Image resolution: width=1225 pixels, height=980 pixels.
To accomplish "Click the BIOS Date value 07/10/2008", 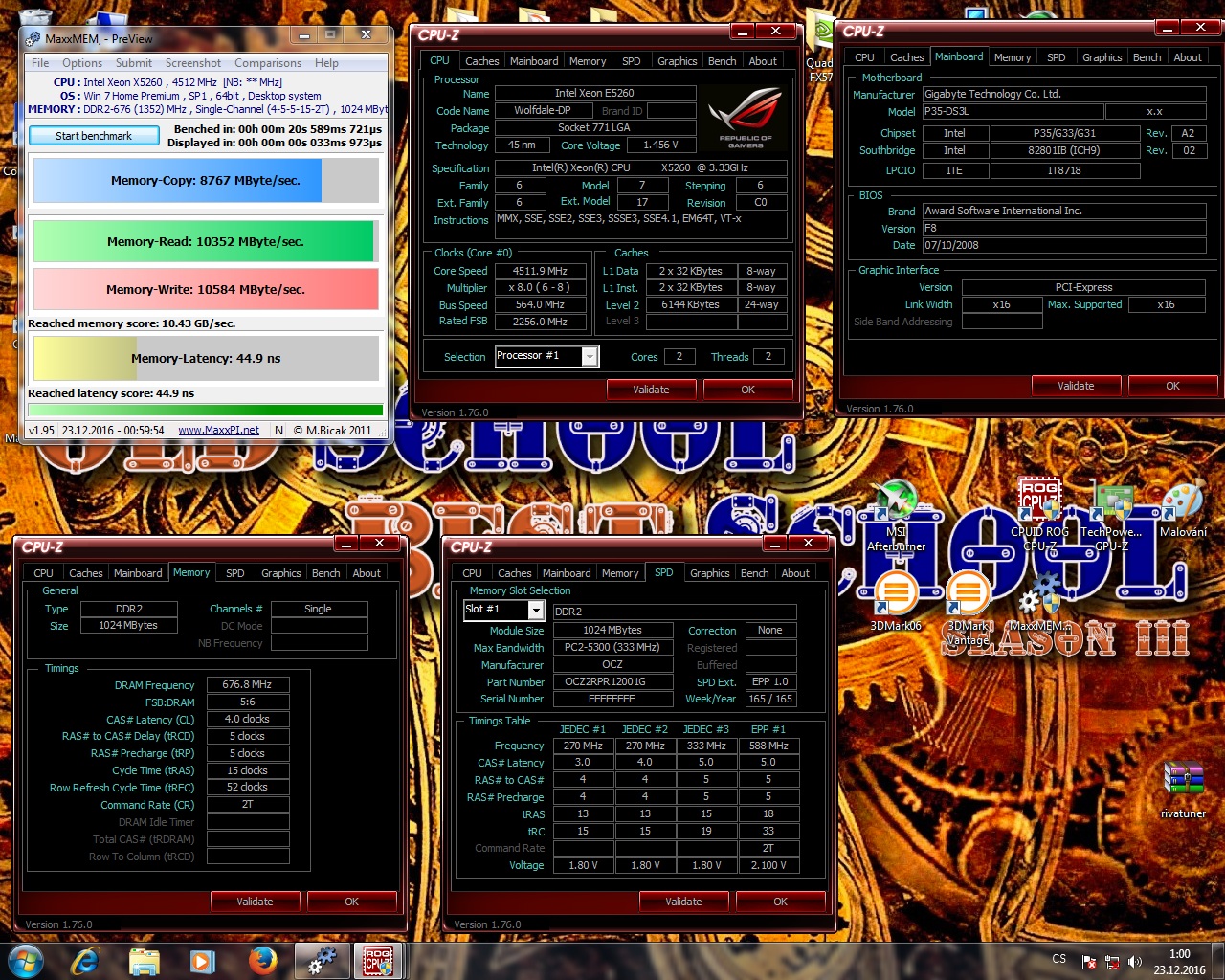I will click(1064, 245).
